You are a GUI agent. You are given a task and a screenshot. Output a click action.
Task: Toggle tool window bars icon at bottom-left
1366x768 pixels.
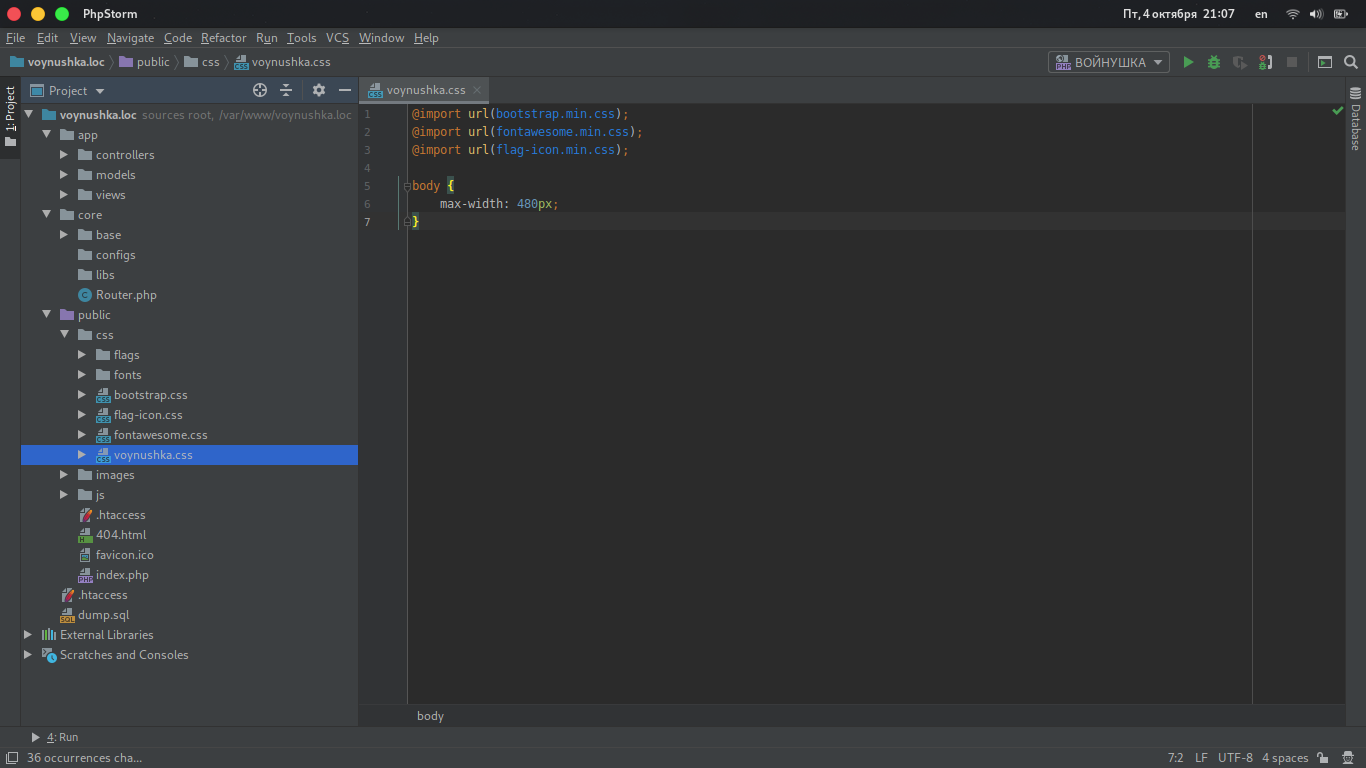11,758
